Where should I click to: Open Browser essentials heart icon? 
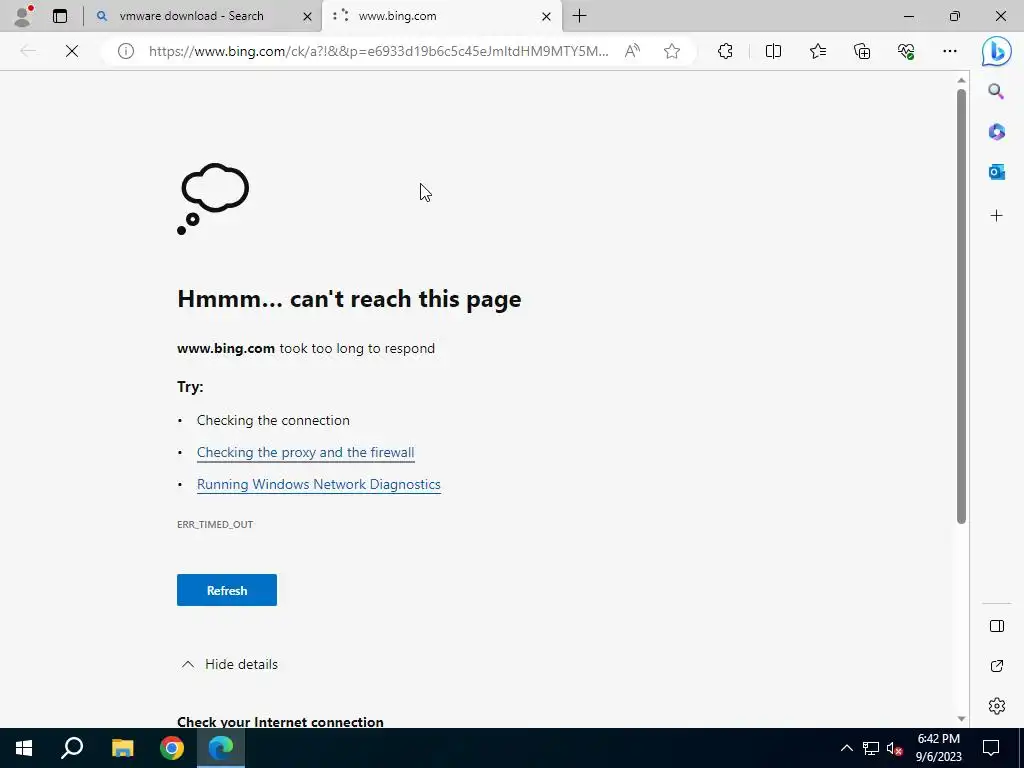click(906, 51)
